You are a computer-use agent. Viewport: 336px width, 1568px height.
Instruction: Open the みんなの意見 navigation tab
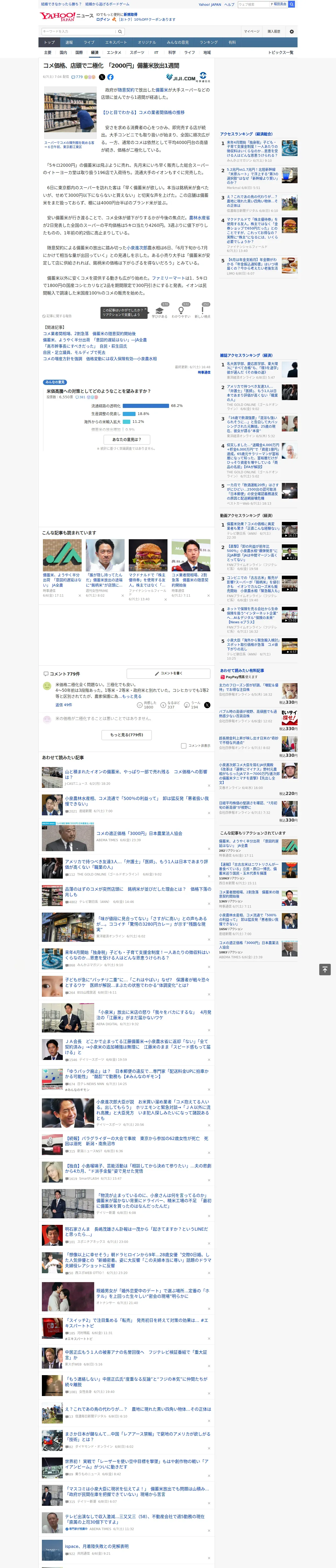177,43
